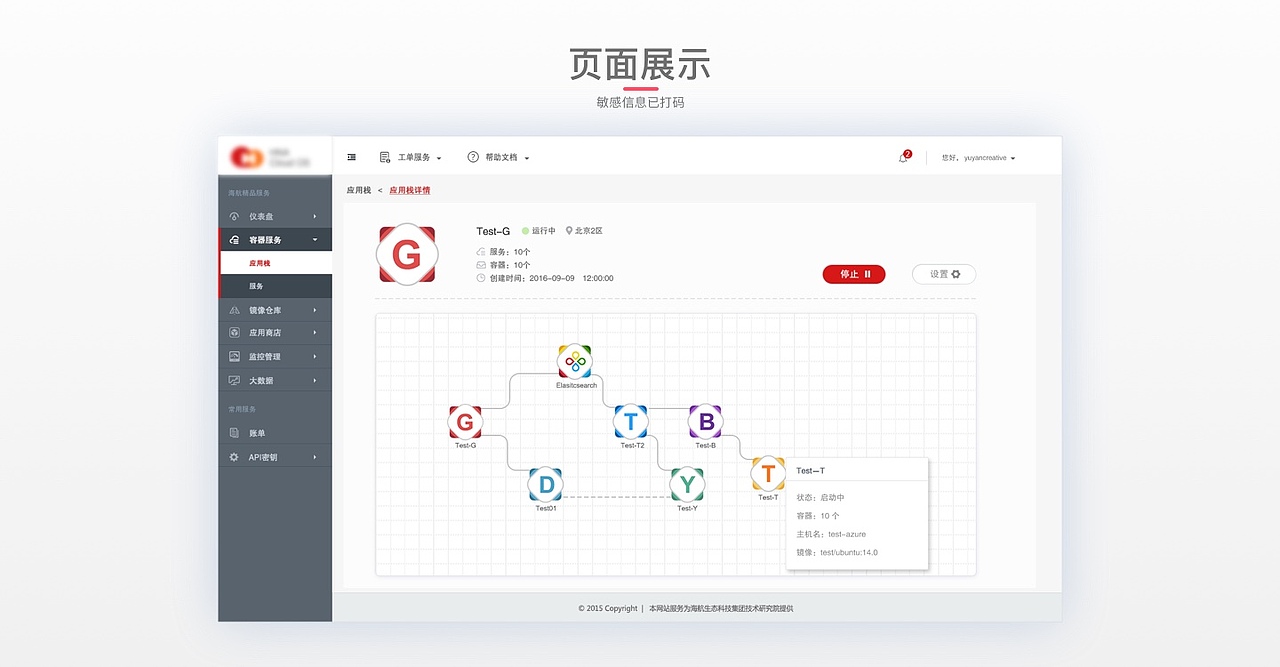Select the 服务 submenu item
The width and height of the screenshot is (1280, 667).
[x=275, y=286]
